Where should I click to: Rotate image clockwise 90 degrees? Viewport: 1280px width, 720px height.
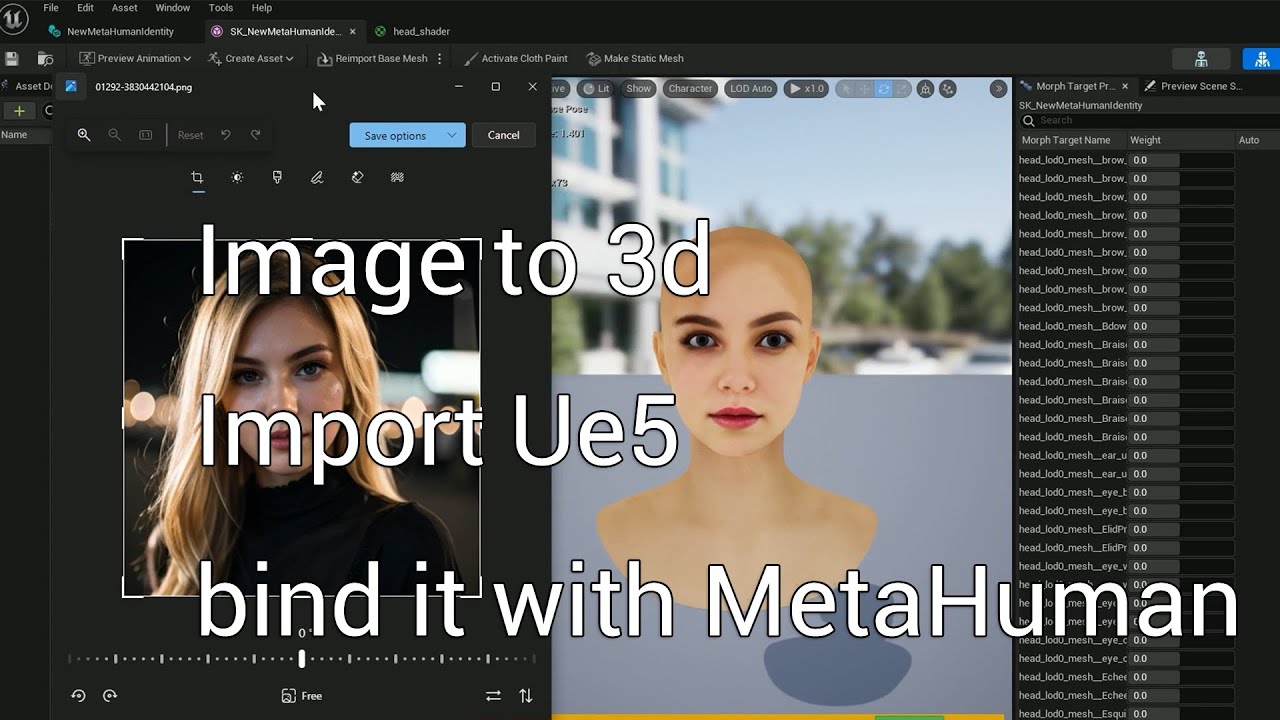[110, 696]
